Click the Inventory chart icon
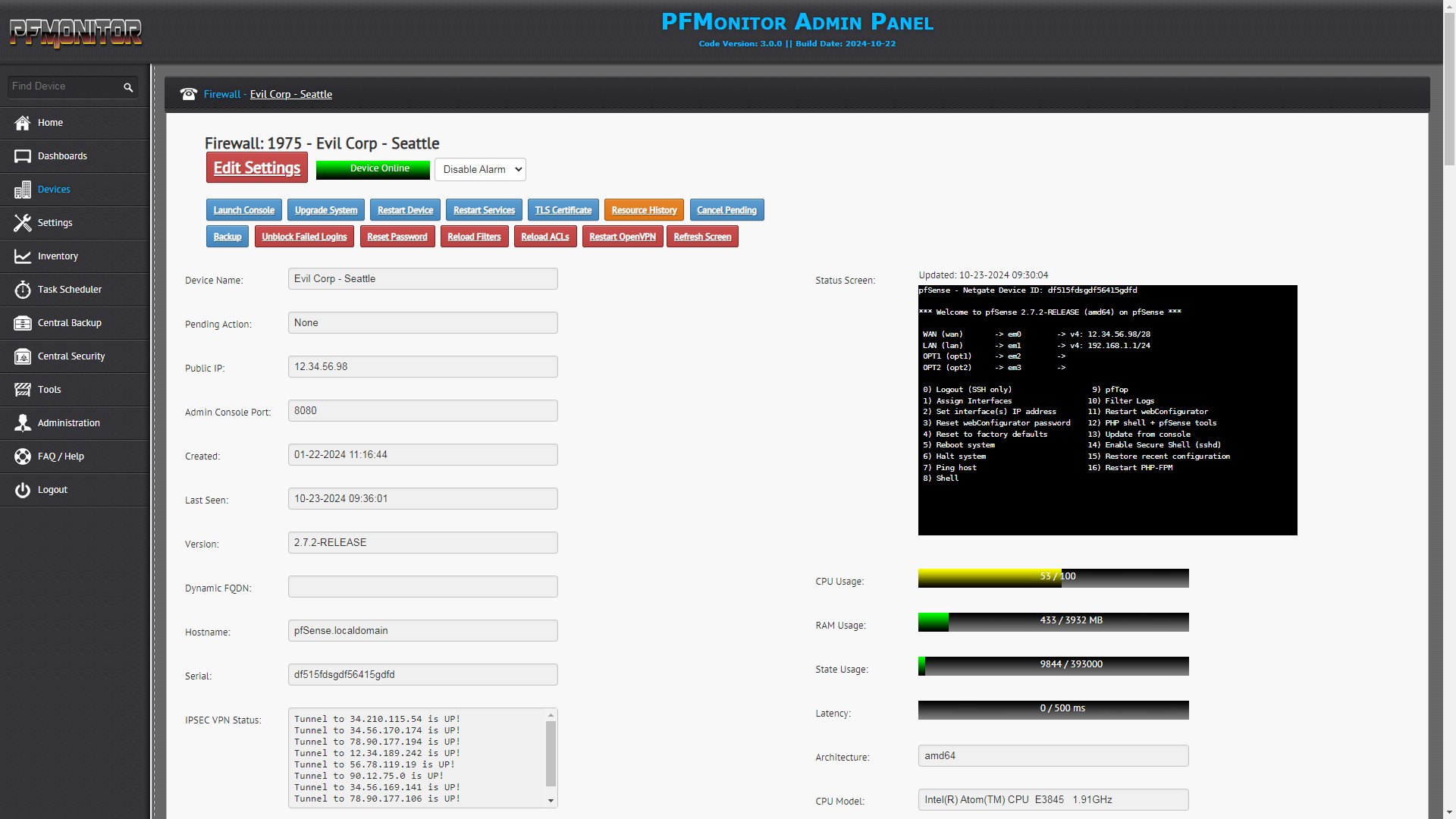Screen dimensions: 1456x819 [23, 256]
